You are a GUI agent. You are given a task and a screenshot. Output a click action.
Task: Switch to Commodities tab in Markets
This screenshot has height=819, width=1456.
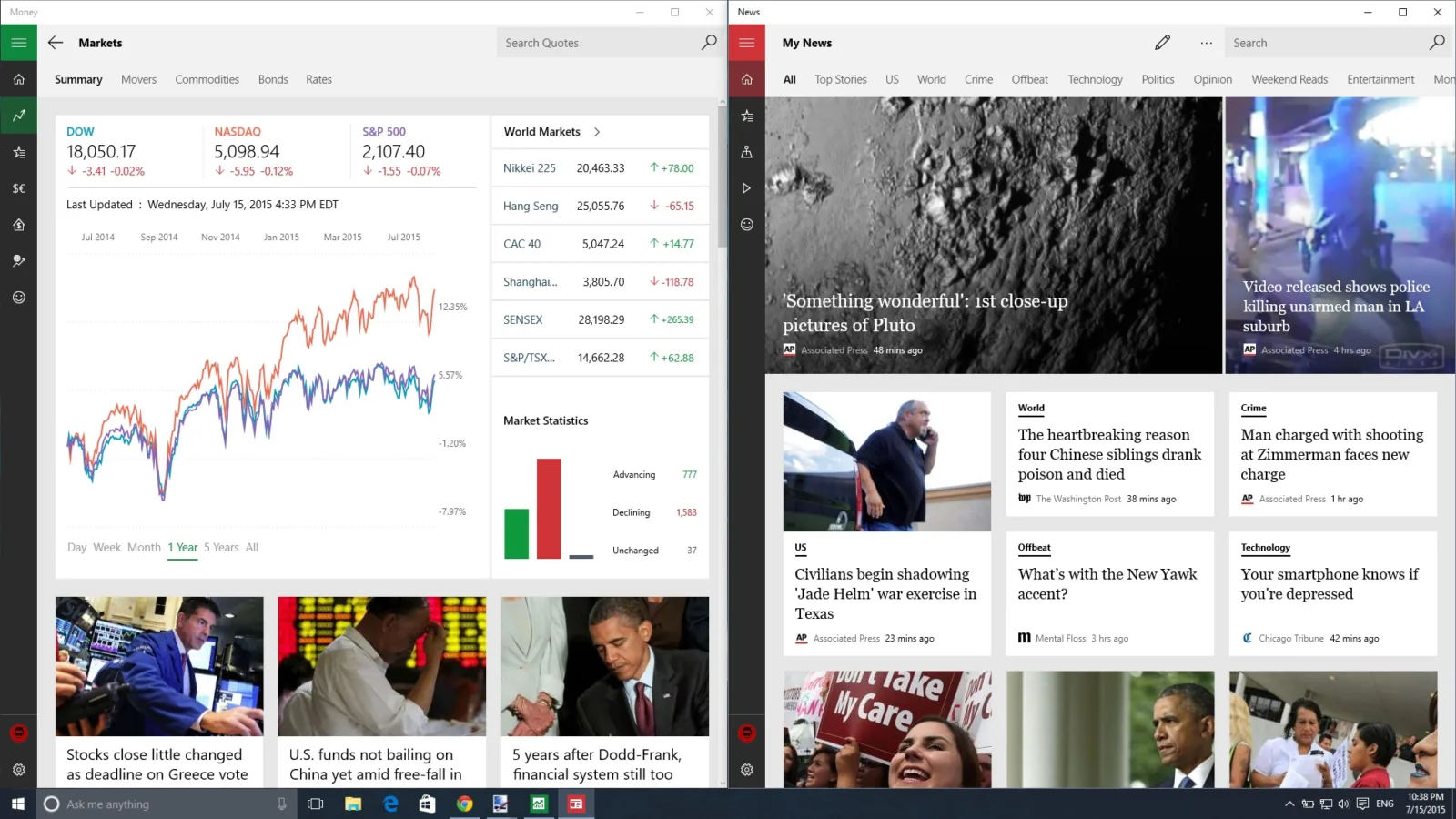tap(207, 79)
